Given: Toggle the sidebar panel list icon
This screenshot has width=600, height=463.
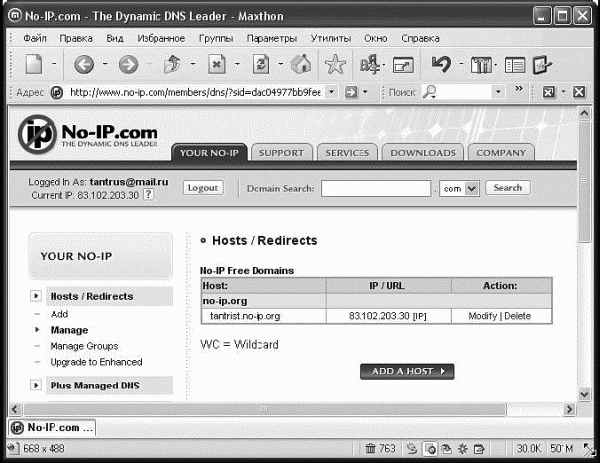Looking at the screenshot, I should 515,65.
